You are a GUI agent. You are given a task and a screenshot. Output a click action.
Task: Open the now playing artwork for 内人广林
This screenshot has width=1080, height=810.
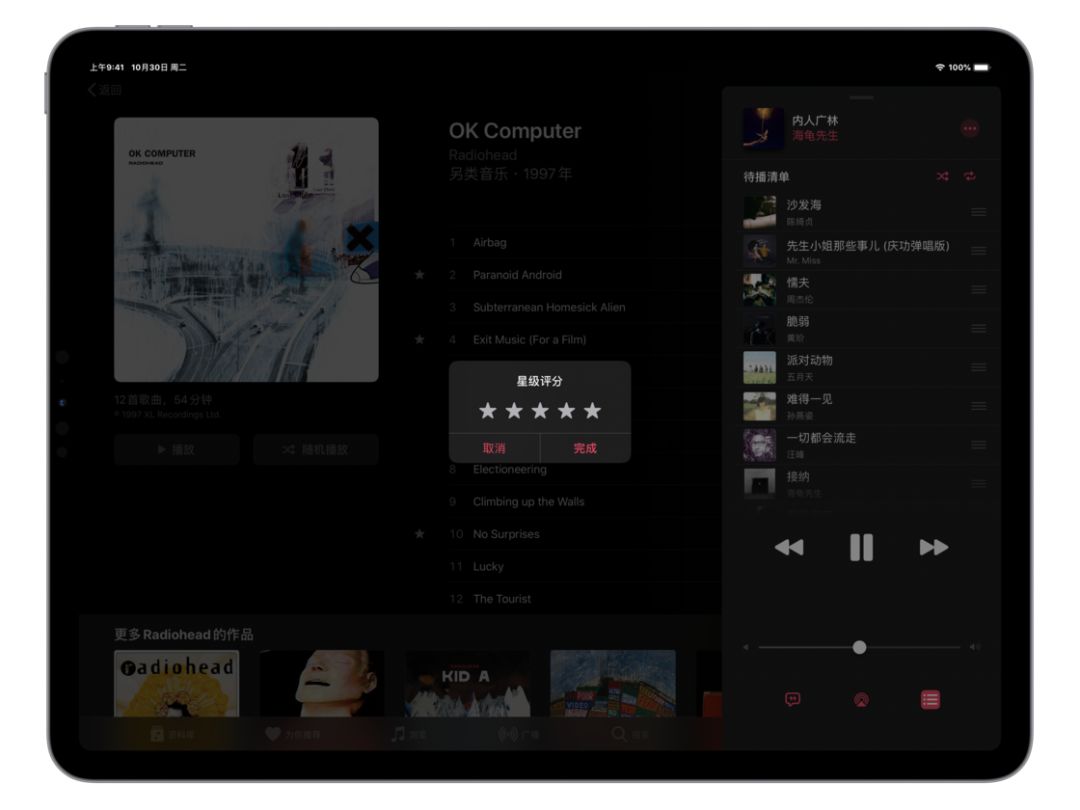(x=762, y=128)
